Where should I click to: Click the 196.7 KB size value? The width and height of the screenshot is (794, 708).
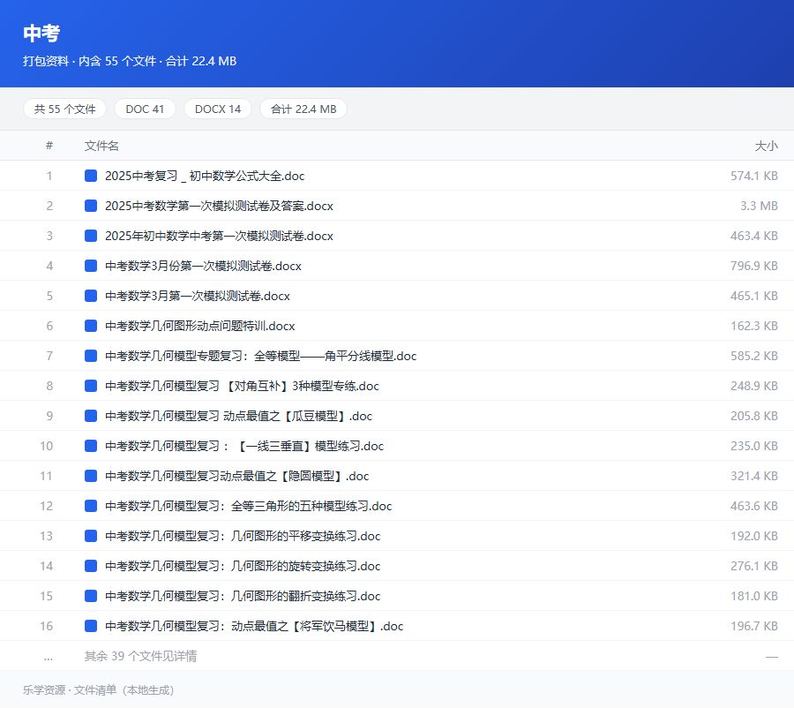pos(754,626)
